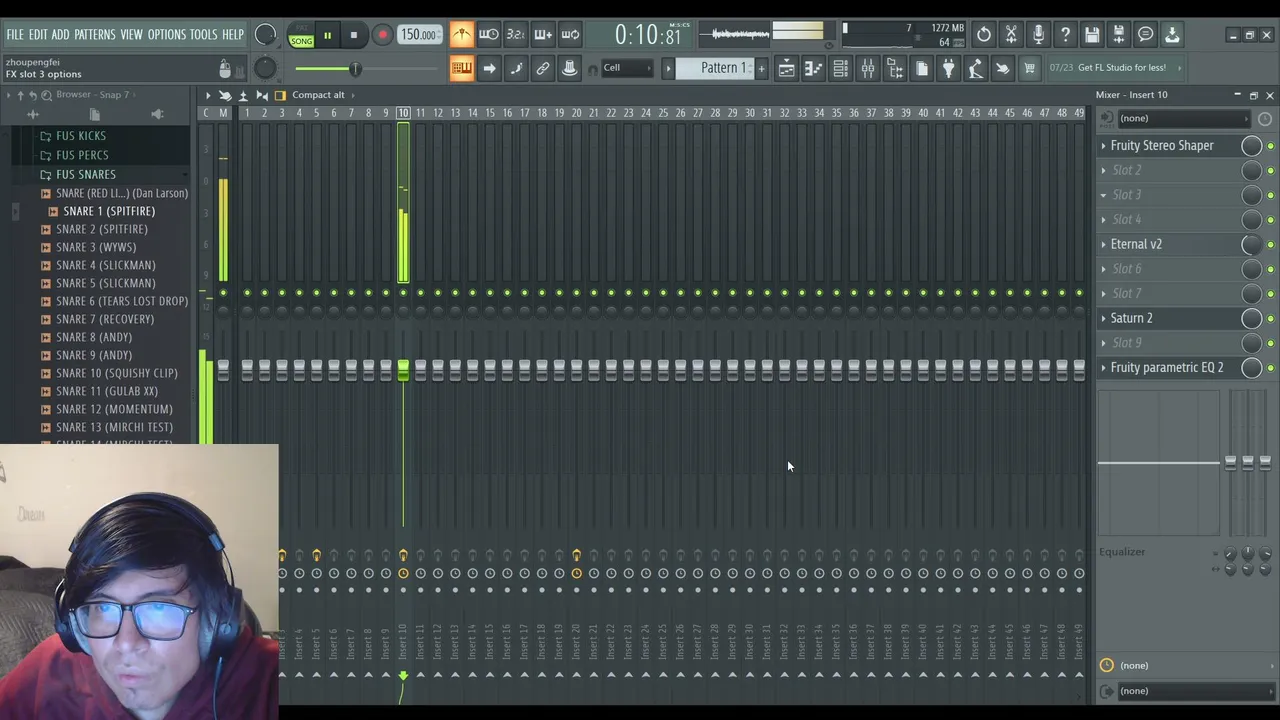Image resolution: width=1280 pixels, height=720 pixels.
Task: Click the browser files tab icon
Action: click(95, 115)
